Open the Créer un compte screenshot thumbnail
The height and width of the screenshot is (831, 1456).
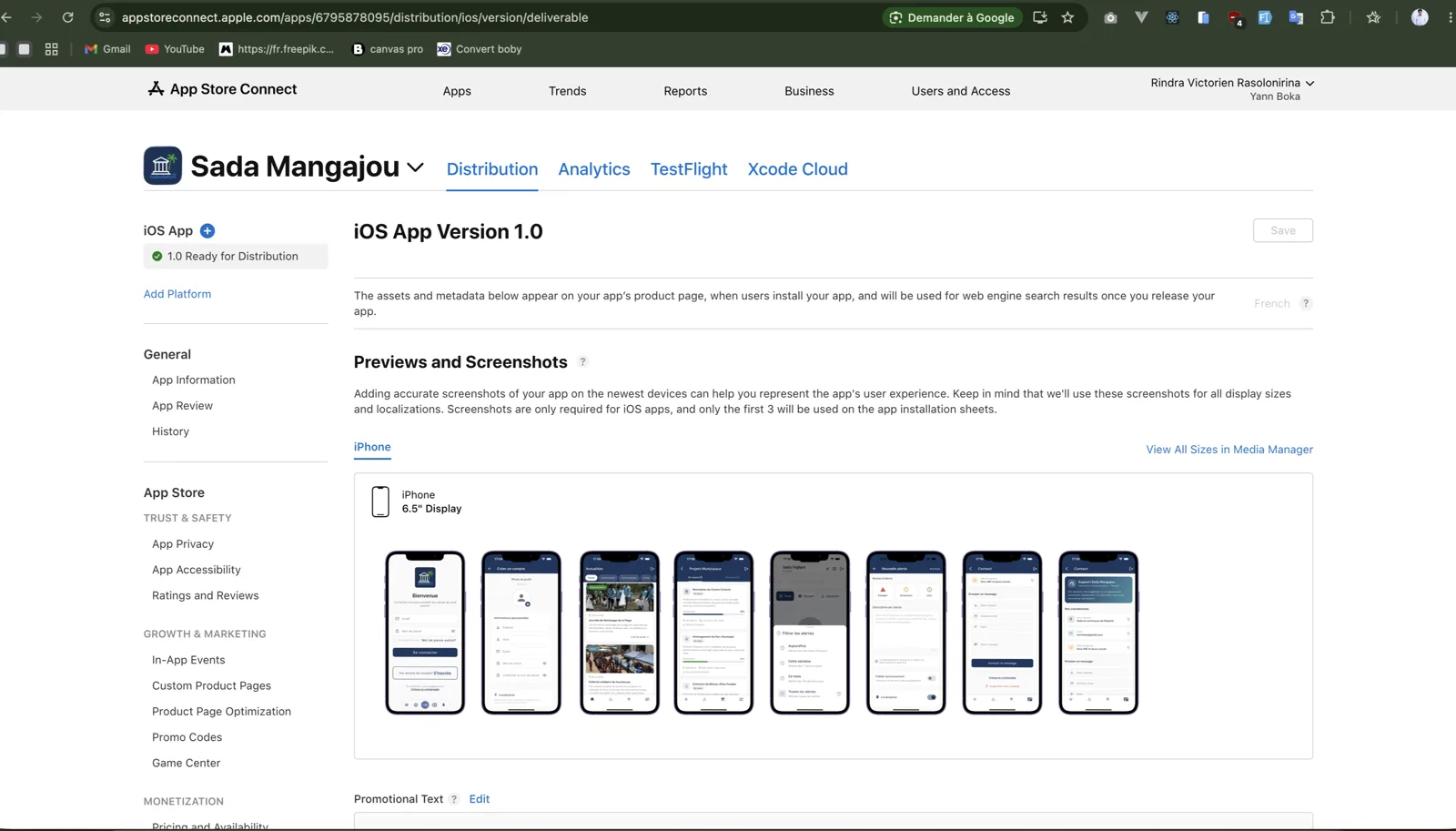(x=521, y=633)
